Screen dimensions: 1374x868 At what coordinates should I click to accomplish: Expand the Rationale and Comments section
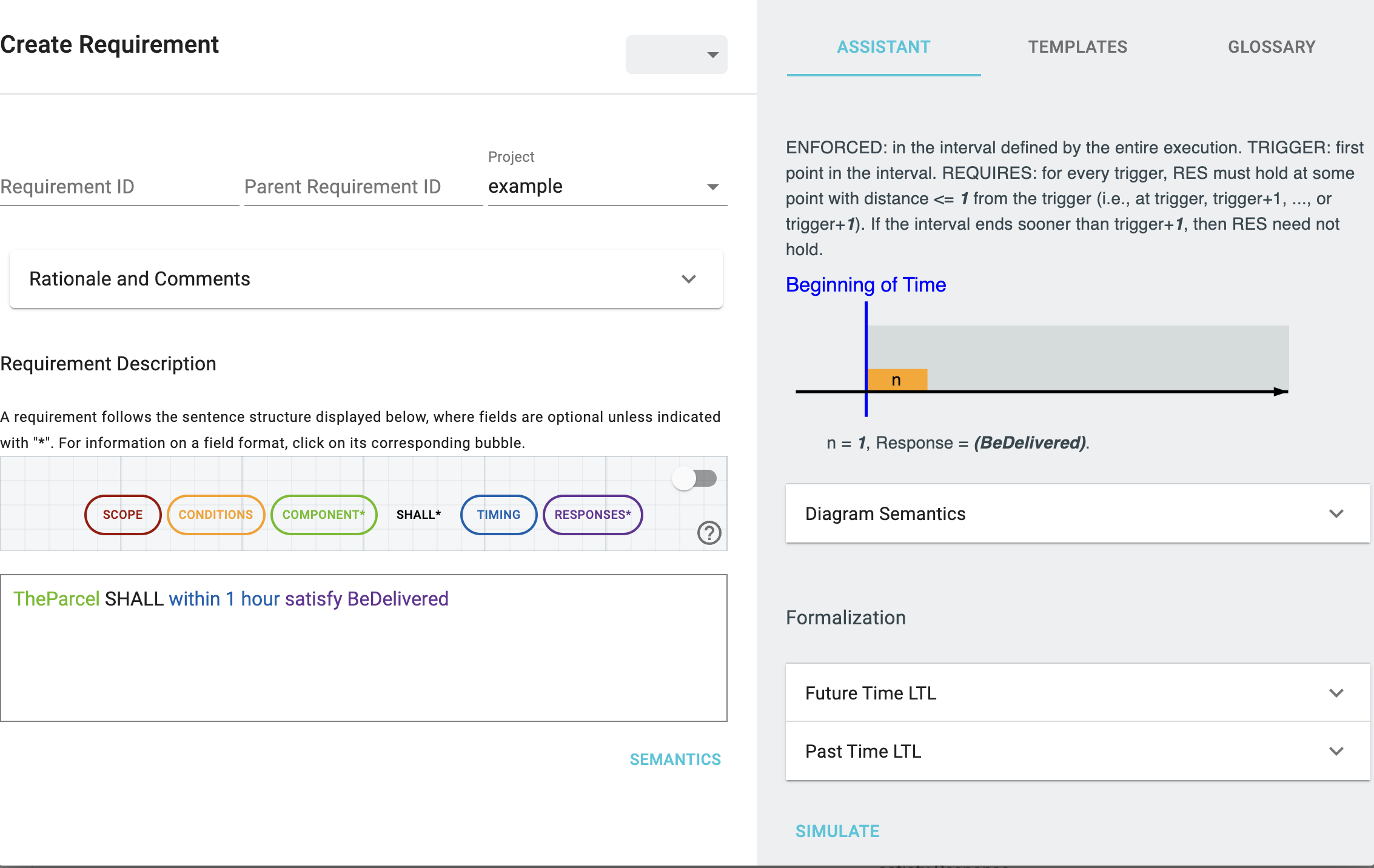pos(366,279)
